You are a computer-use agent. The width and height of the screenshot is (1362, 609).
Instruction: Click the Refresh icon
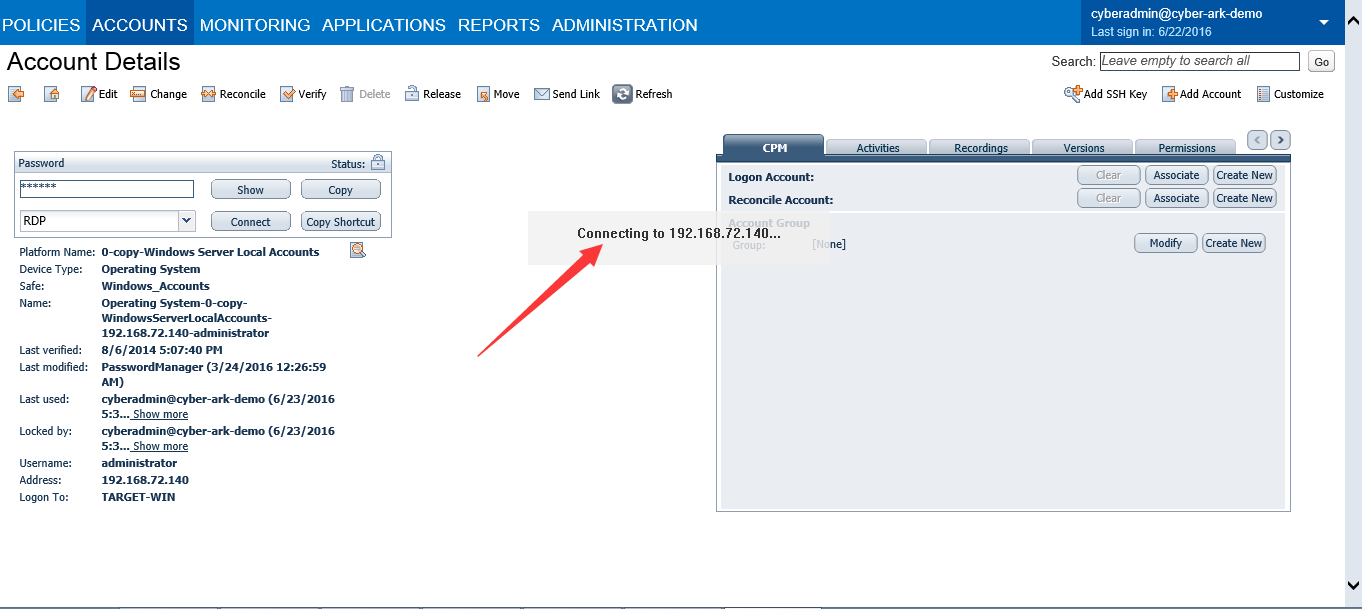(x=622, y=93)
